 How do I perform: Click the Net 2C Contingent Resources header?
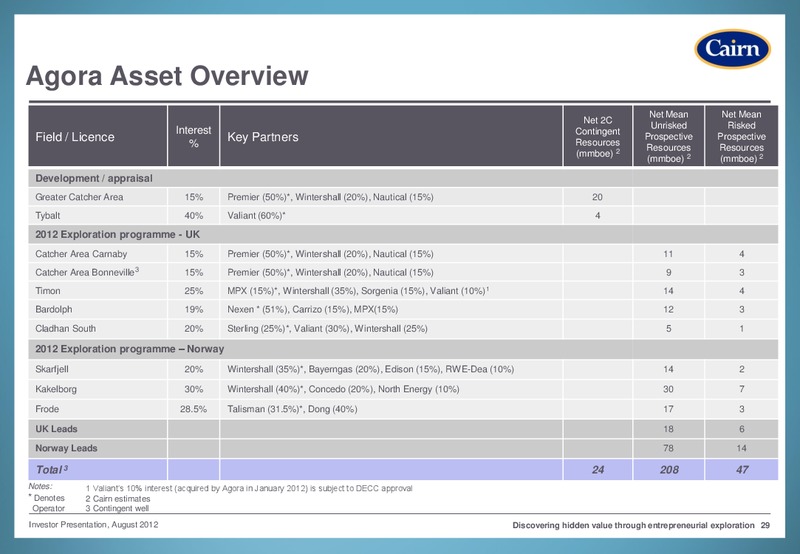(597, 136)
